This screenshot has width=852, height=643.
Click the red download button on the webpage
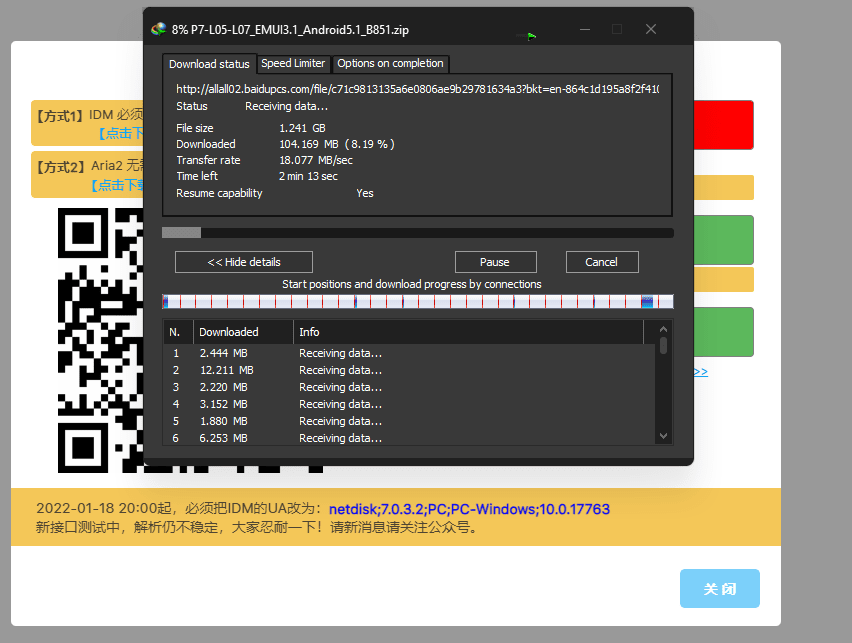tap(722, 124)
